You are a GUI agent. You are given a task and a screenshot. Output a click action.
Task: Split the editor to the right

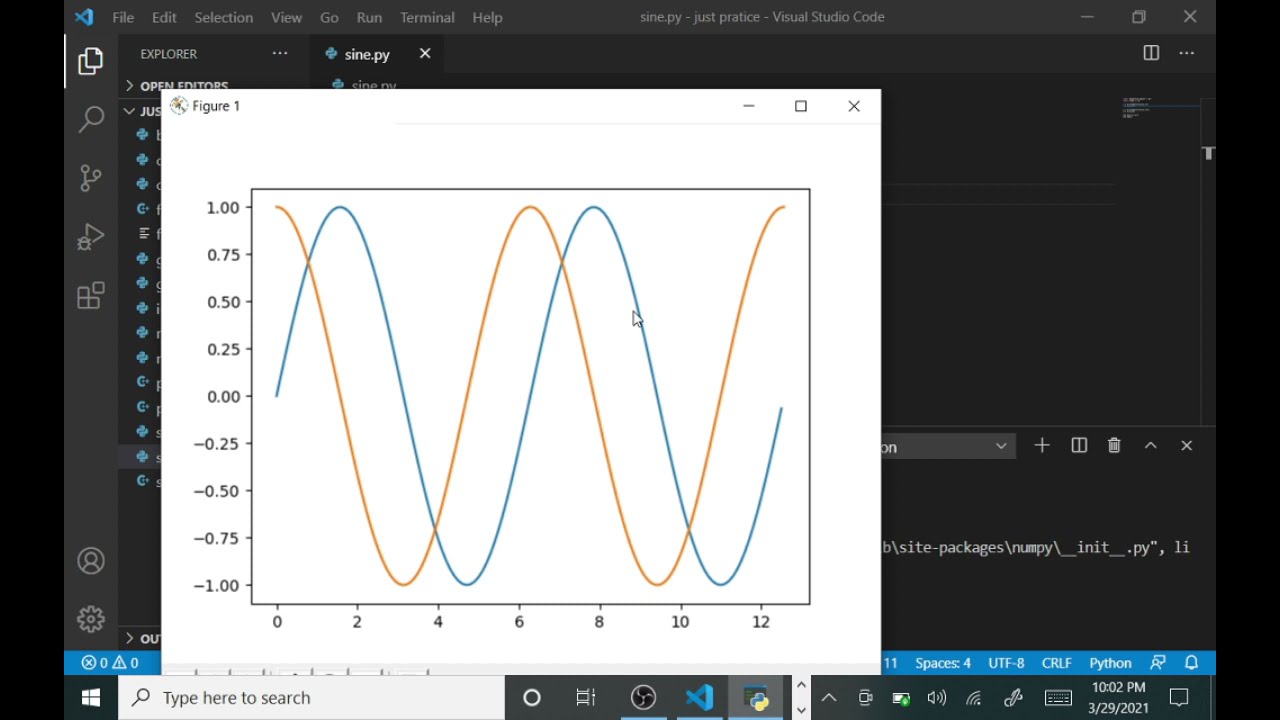(x=1151, y=54)
